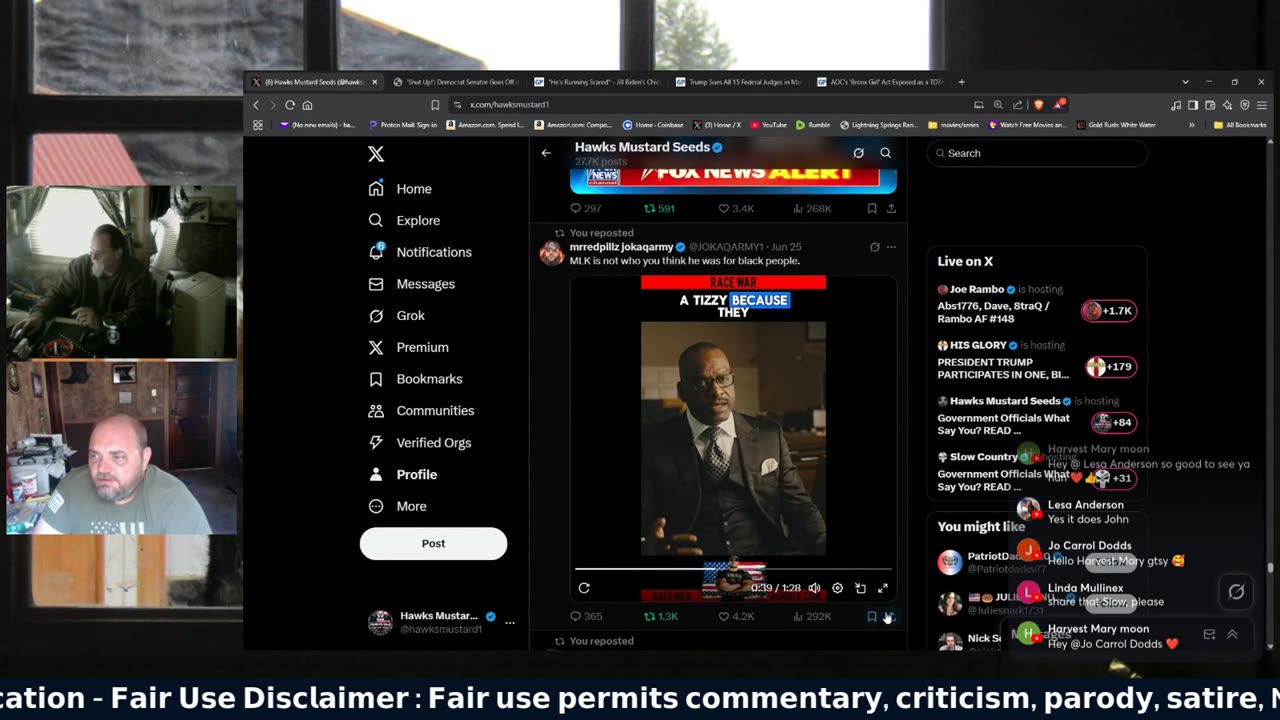1280x720 pixels.
Task: View analytics showing 292K views
Action: (x=812, y=617)
